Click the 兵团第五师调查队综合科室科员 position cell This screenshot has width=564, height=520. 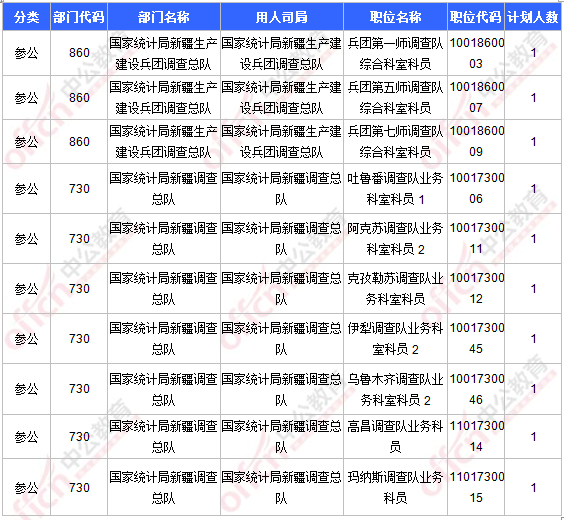(395, 97)
